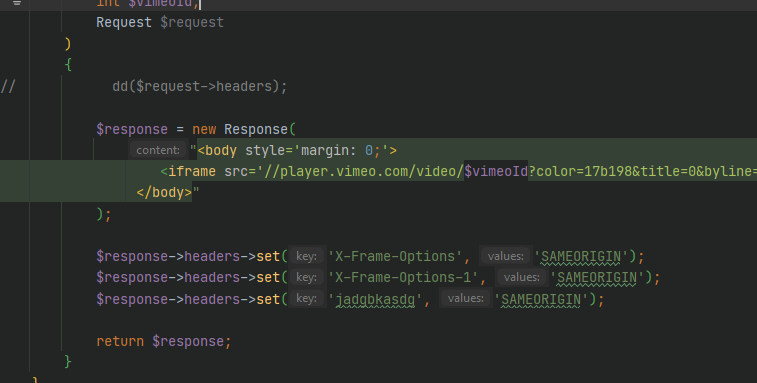Click the iframe tag name in the string
Screen dimensions: 757x383
coord(192,171)
